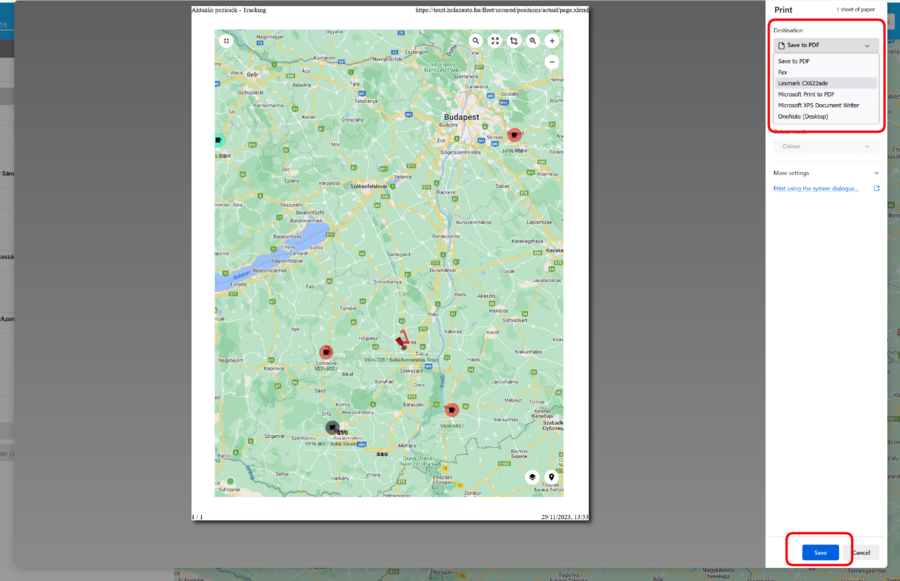Click the dark grey vehicle marker
Viewport: 900px width, 581px height.
(332, 427)
